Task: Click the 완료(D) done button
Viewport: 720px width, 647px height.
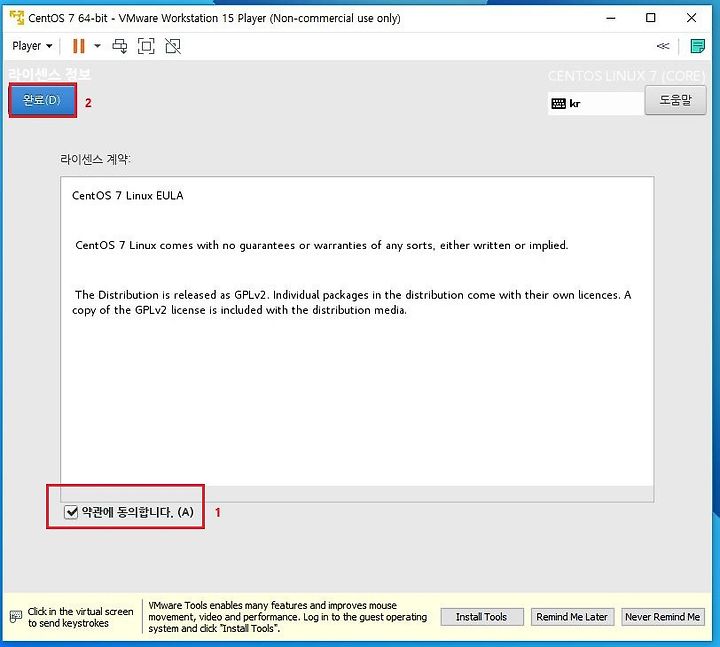Action: pos(42,100)
